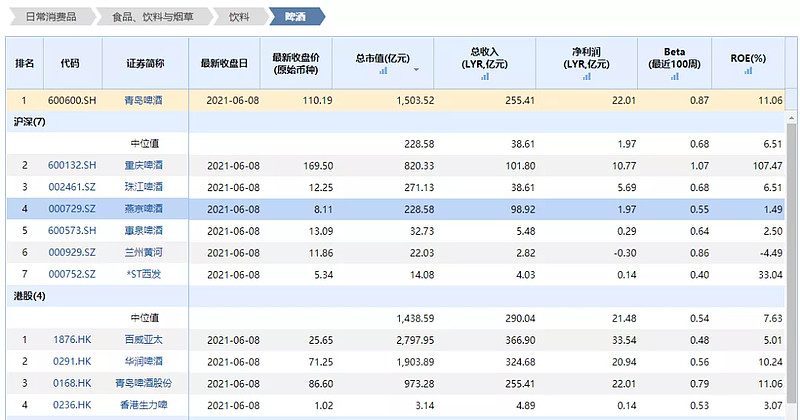Click 兰州黄河 security name
Image resolution: width=800 pixels, height=420 pixels.
point(144,253)
